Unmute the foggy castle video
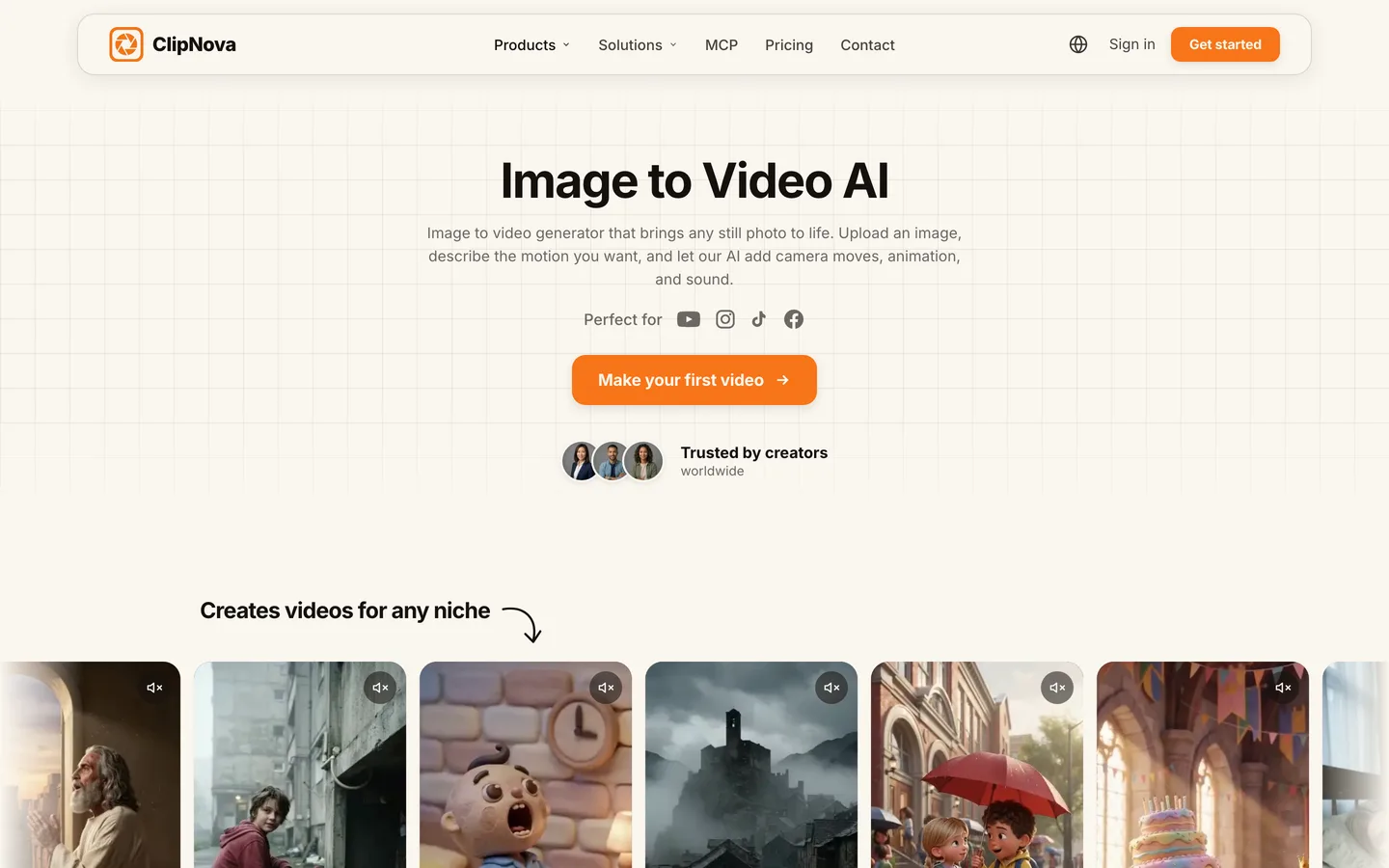 point(831,688)
